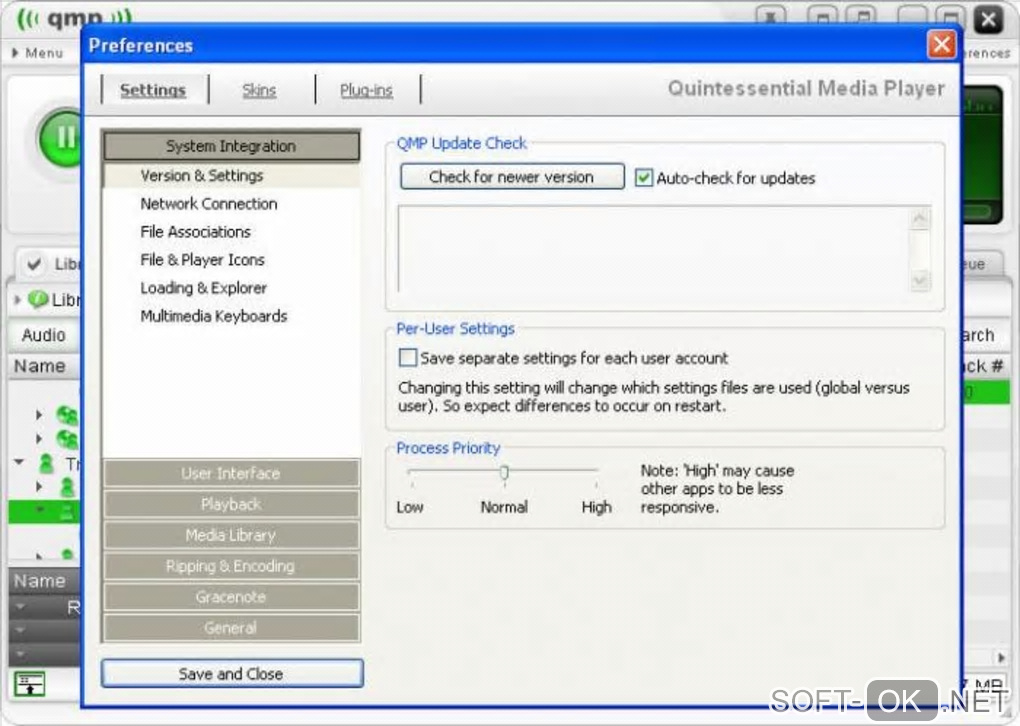Close the Preferences dialog with red X
Screen dimensions: 1020x726
tap(941, 45)
